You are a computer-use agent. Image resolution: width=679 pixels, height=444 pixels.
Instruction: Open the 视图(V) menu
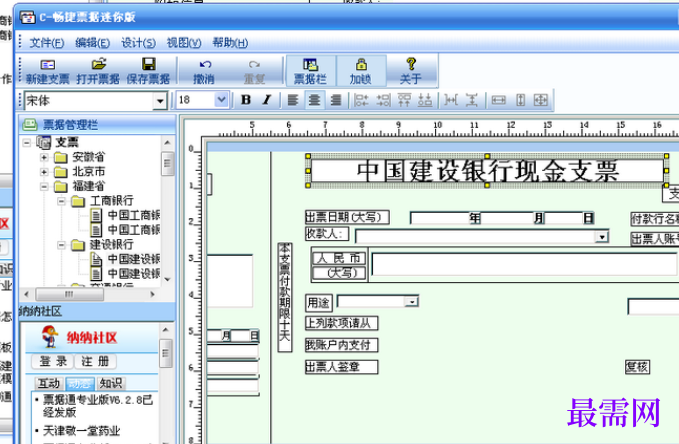(184, 42)
